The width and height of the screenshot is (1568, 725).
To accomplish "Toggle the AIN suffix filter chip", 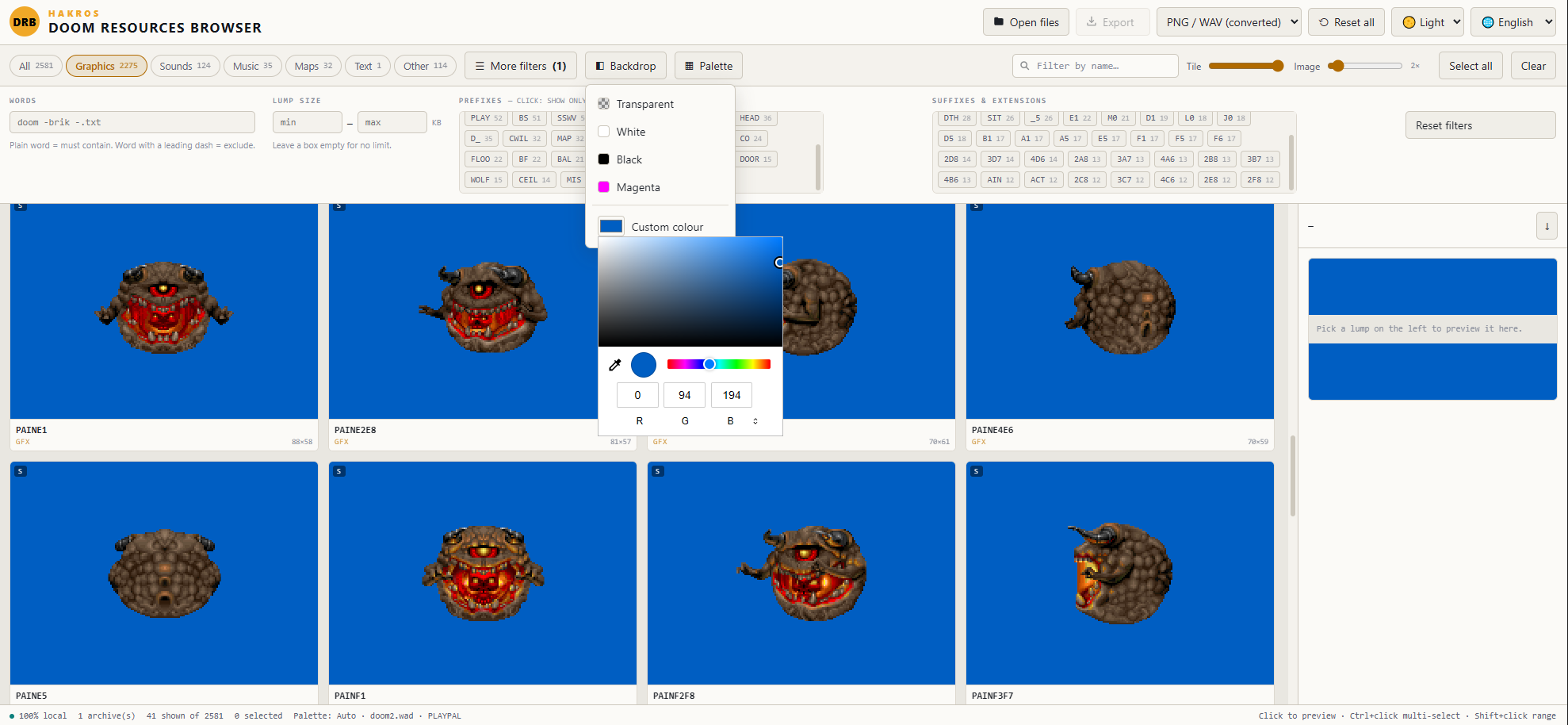I will tap(1000, 180).
